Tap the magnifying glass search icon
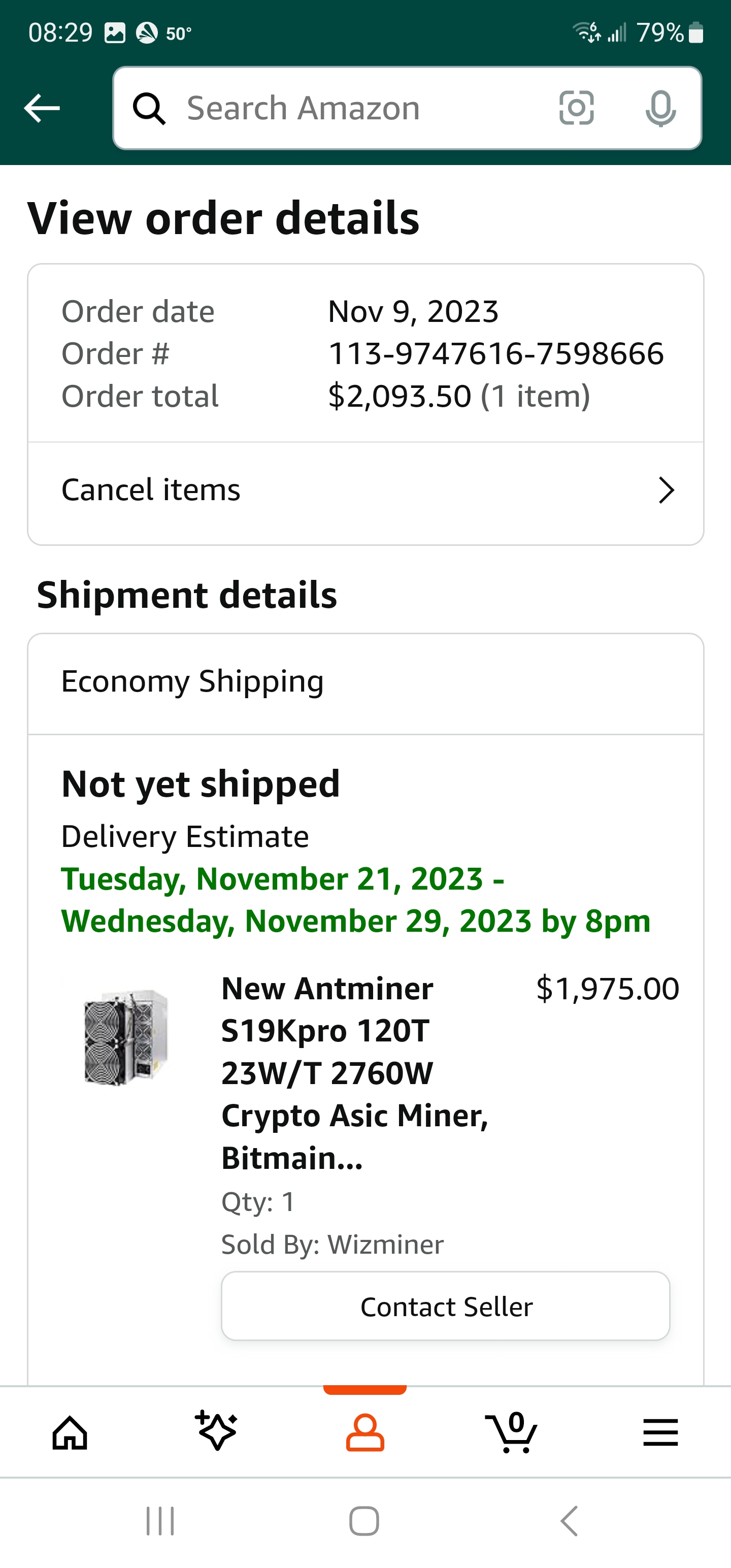Screen dimensions: 731x1568 [149, 109]
